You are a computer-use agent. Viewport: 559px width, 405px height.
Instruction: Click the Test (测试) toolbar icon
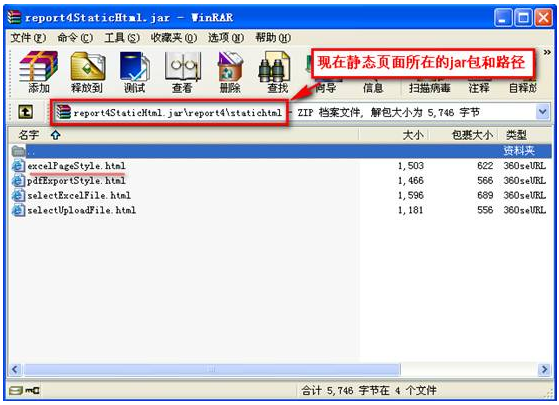point(134,72)
